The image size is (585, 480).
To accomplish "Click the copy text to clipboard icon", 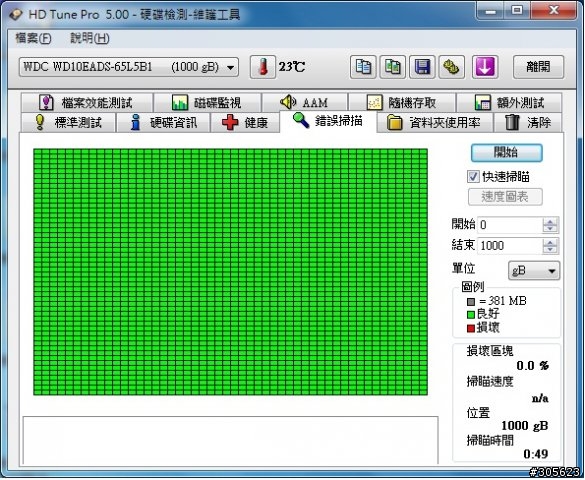I will tap(363, 68).
